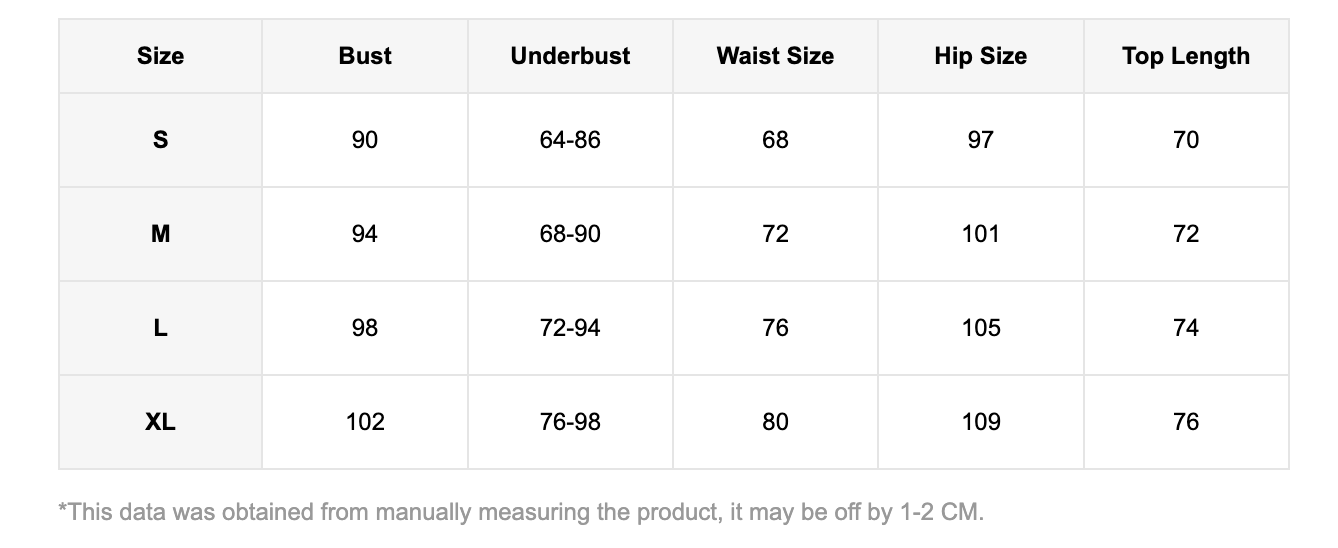Click the Waist Size column header
Image resolution: width=1338 pixels, height=548 pixels.
[x=775, y=56]
